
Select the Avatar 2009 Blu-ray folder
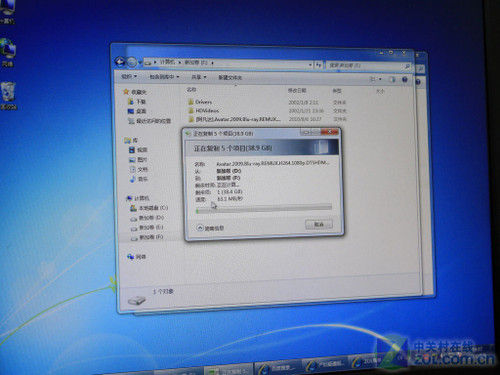(x=234, y=119)
